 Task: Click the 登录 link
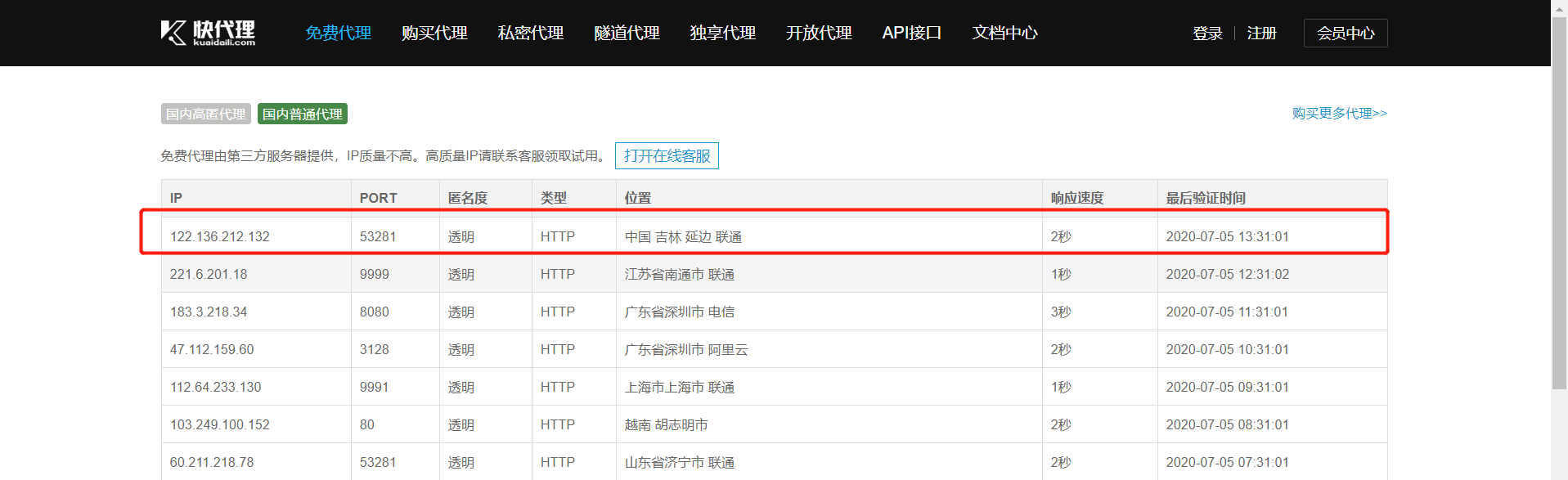(1207, 34)
